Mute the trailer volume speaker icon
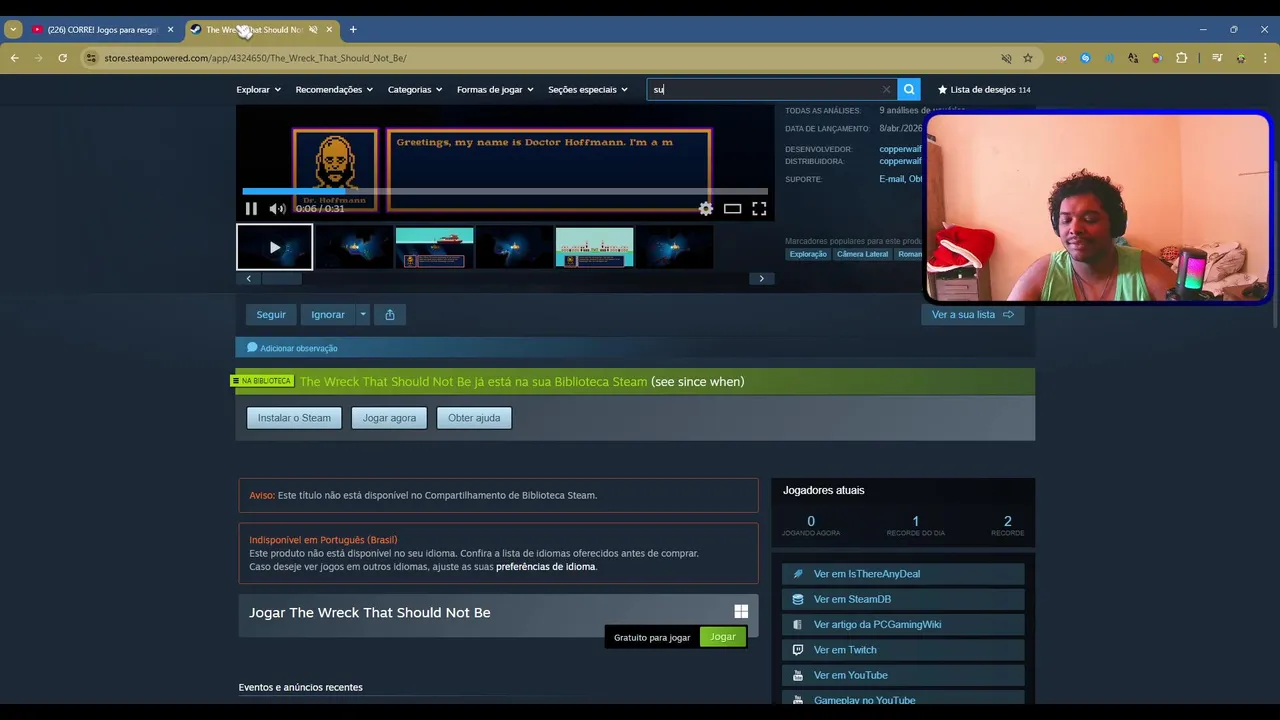1280x720 pixels. (277, 209)
